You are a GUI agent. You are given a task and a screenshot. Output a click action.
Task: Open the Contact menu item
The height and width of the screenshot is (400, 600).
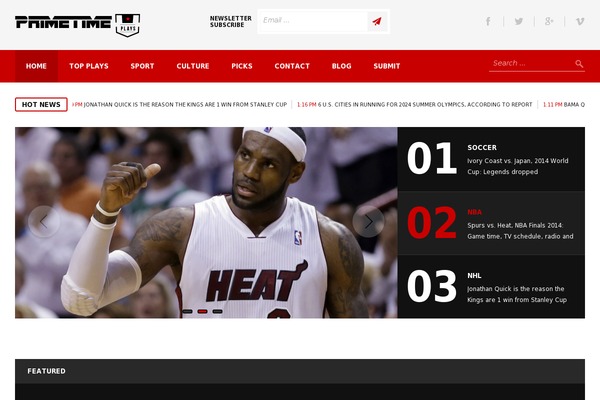[292, 66]
